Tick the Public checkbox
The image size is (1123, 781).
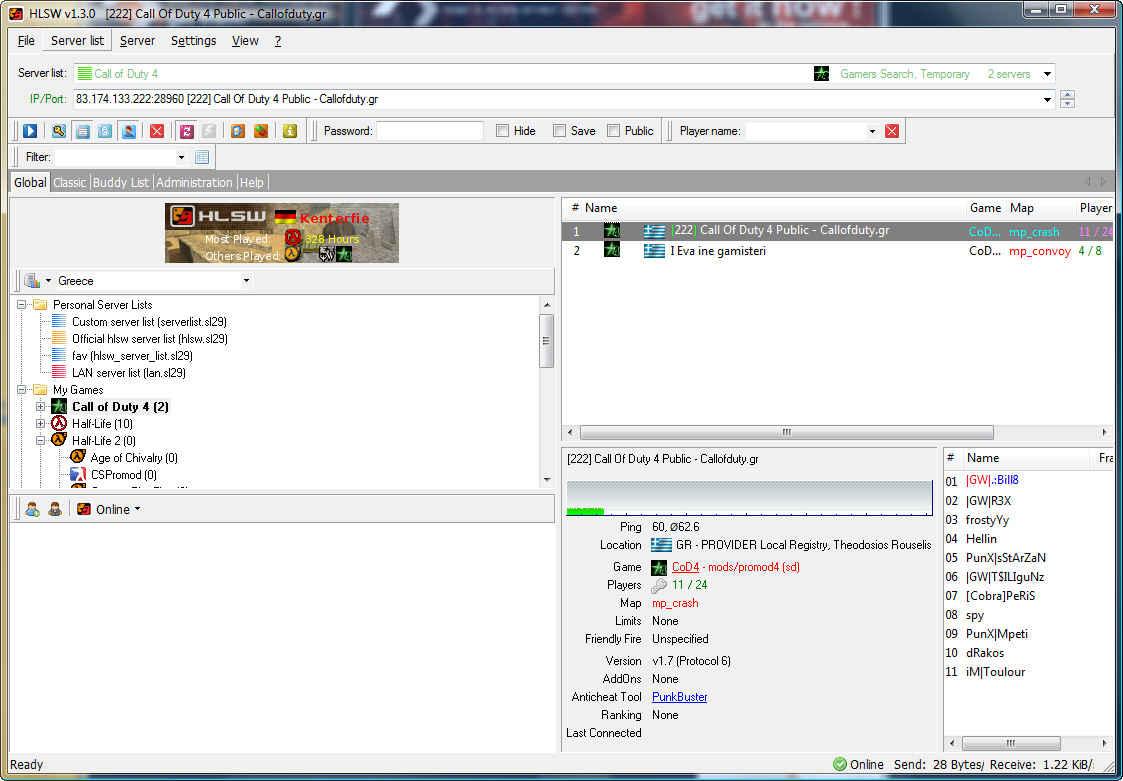tap(613, 130)
